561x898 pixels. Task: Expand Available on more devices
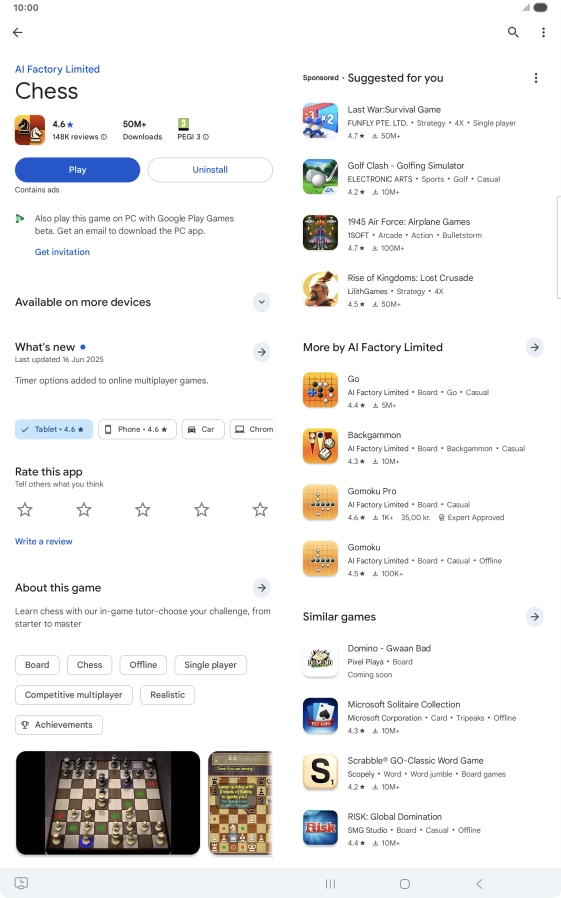pyautogui.click(x=262, y=302)
